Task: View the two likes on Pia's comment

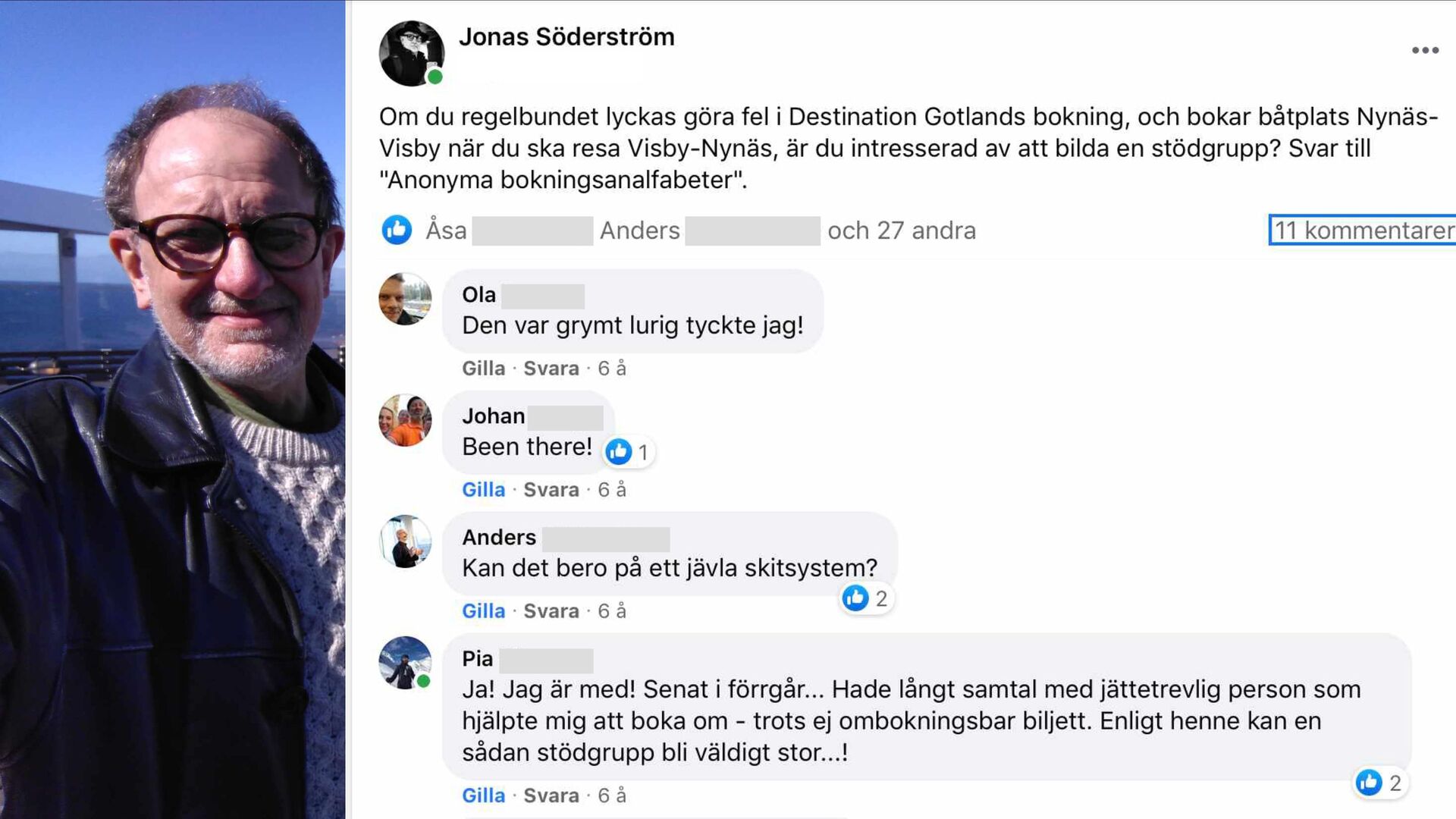Action: (1380, 783)
